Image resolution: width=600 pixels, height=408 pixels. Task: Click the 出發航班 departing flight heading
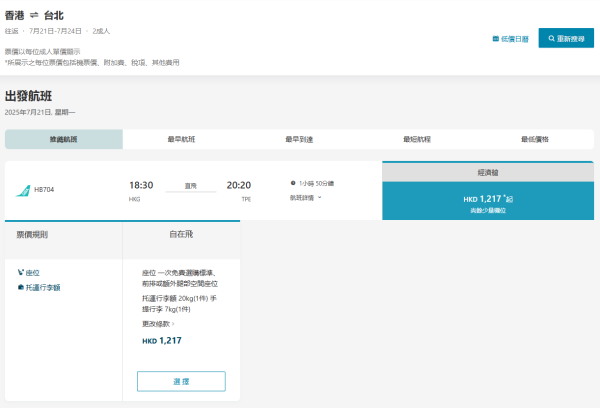[x=28, y=96]
